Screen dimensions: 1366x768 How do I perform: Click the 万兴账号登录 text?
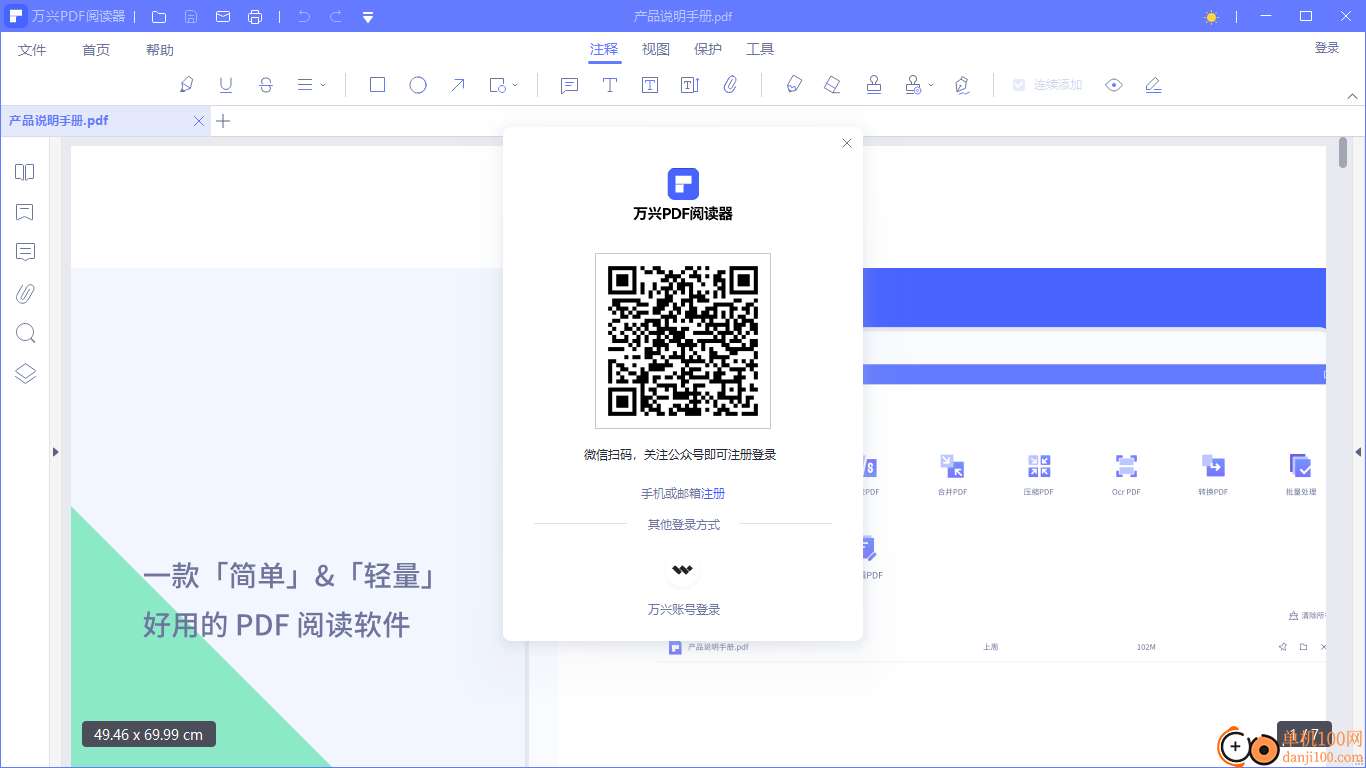(684, 610)
